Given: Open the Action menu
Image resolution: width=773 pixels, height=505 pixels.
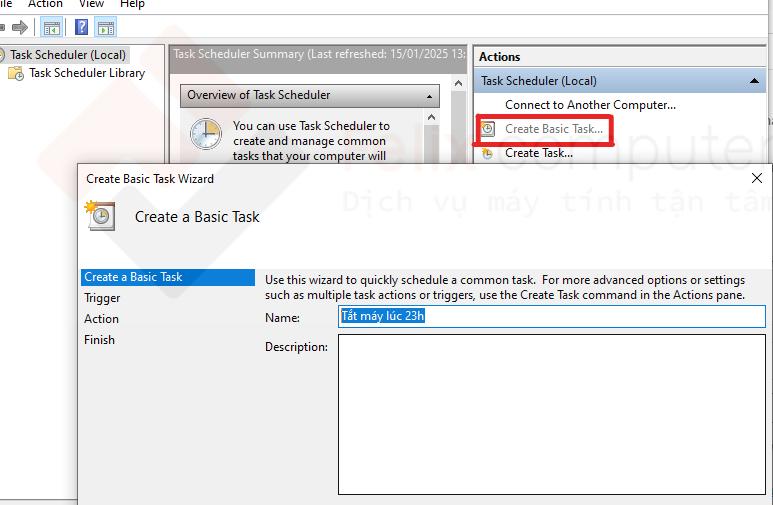Looking at the screenshot, I should coord(45,5).
